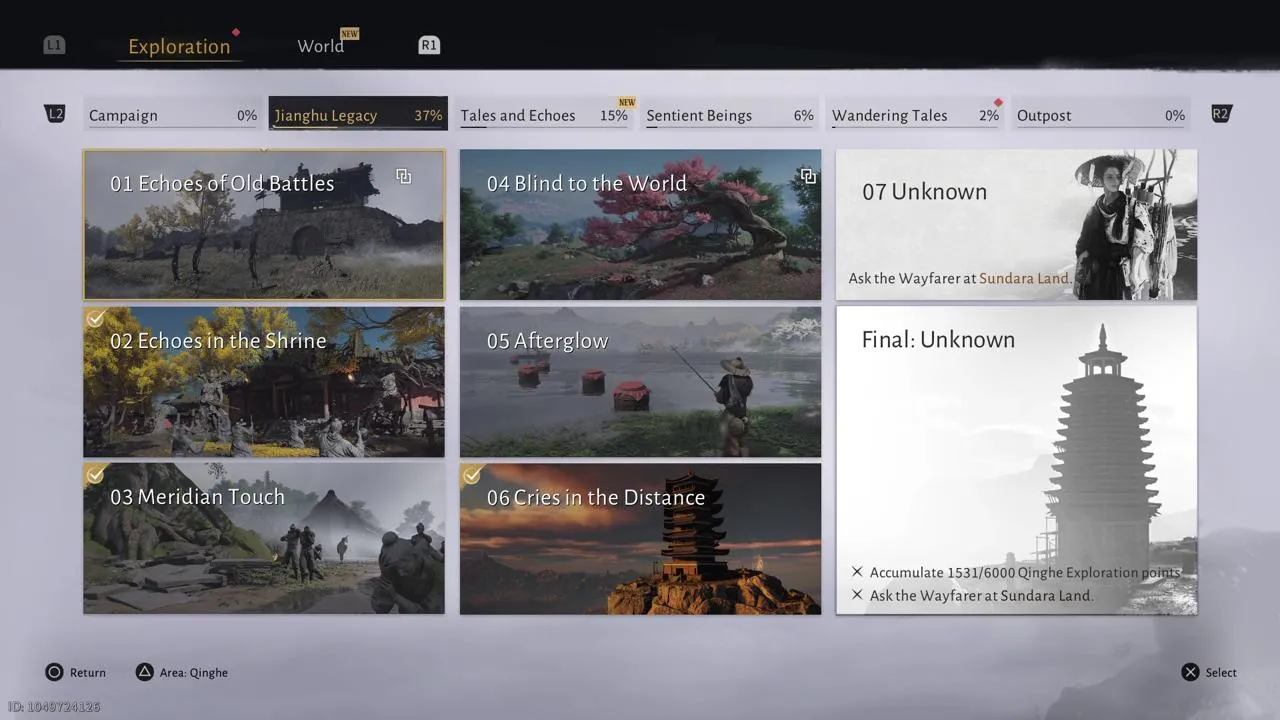Click the red notification dot on Exploration
This screenshot has height=720, width=1280.
pyautogui.click(x=236, y=32)
